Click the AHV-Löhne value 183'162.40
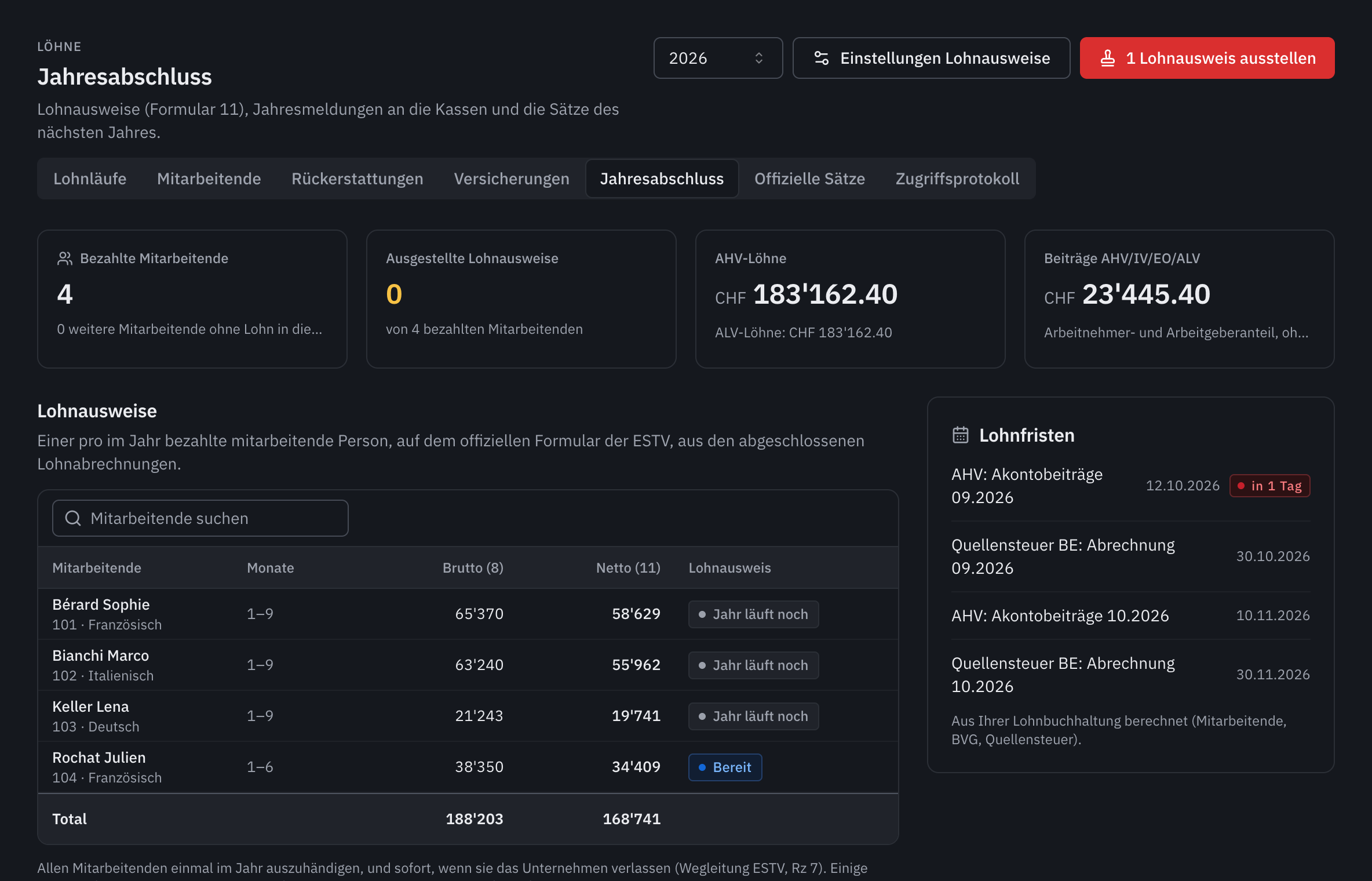This screenshot has height=881, width=1372. (x=825, y=294)
